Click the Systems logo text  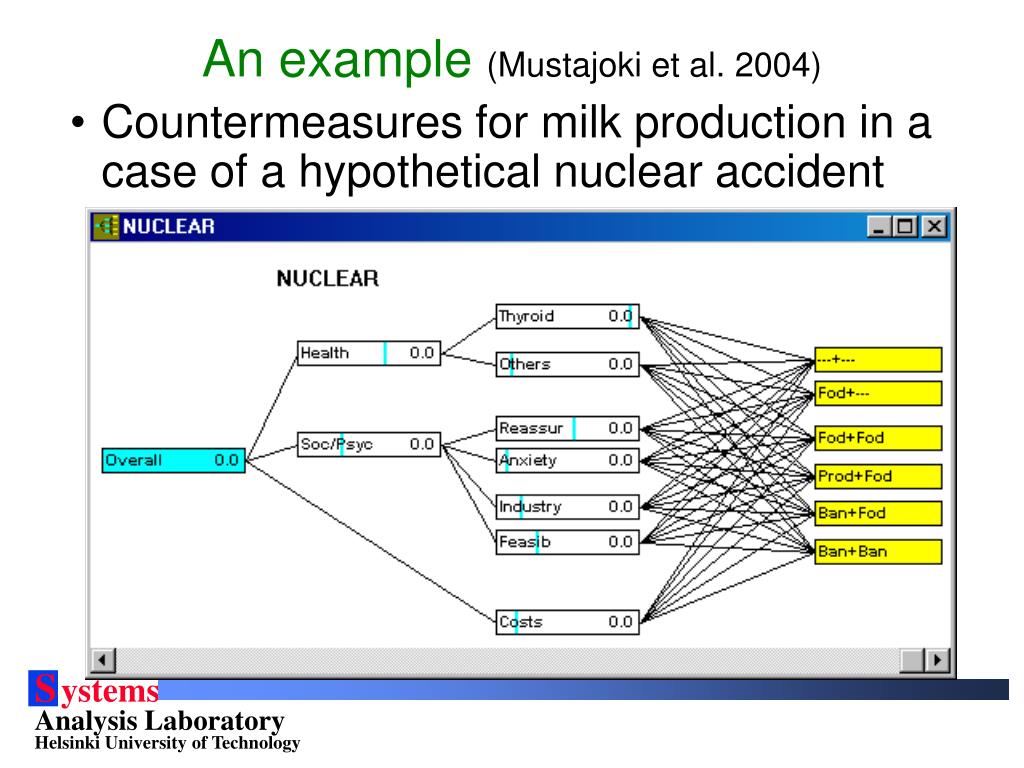(x=94, y=689)
